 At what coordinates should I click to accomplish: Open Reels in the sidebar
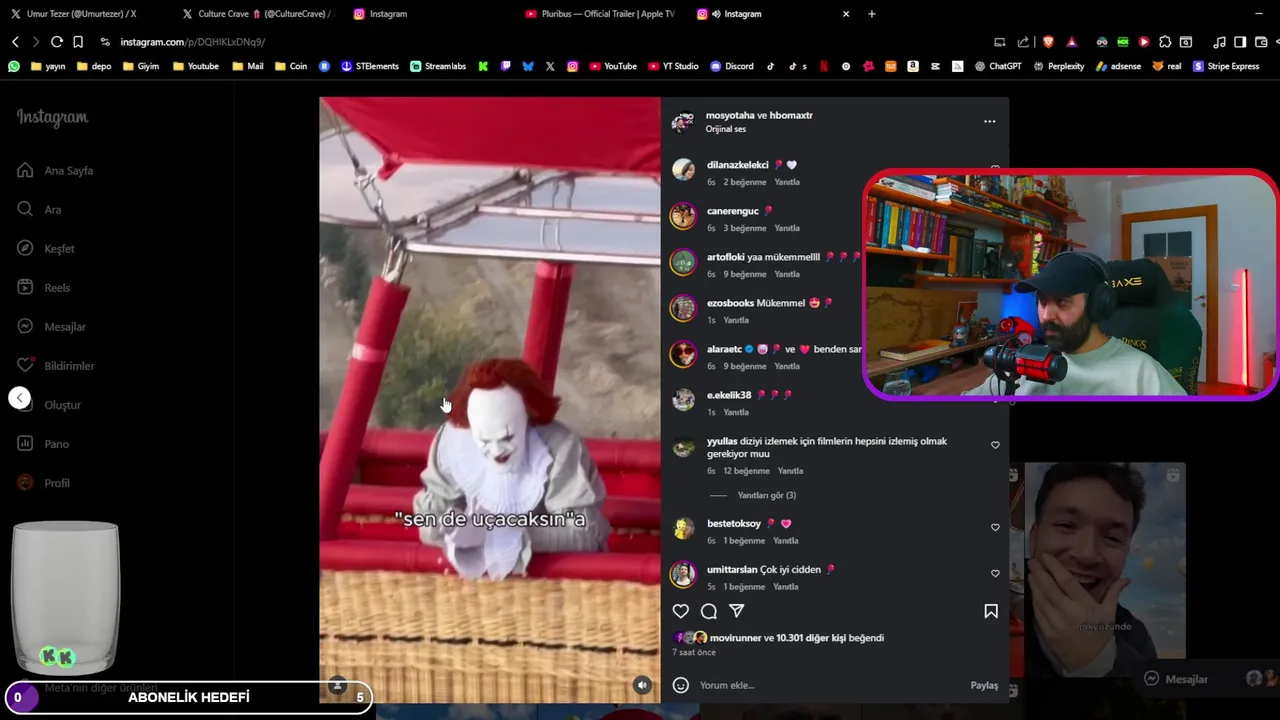pos(44,287)
